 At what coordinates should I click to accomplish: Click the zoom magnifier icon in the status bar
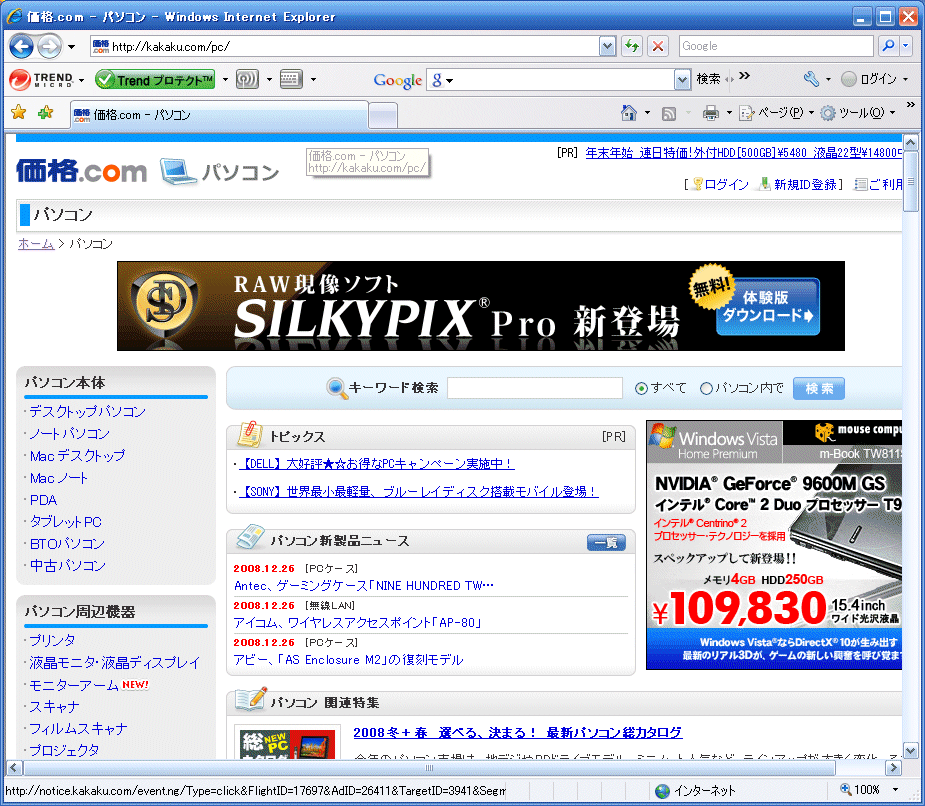[845, 789]
